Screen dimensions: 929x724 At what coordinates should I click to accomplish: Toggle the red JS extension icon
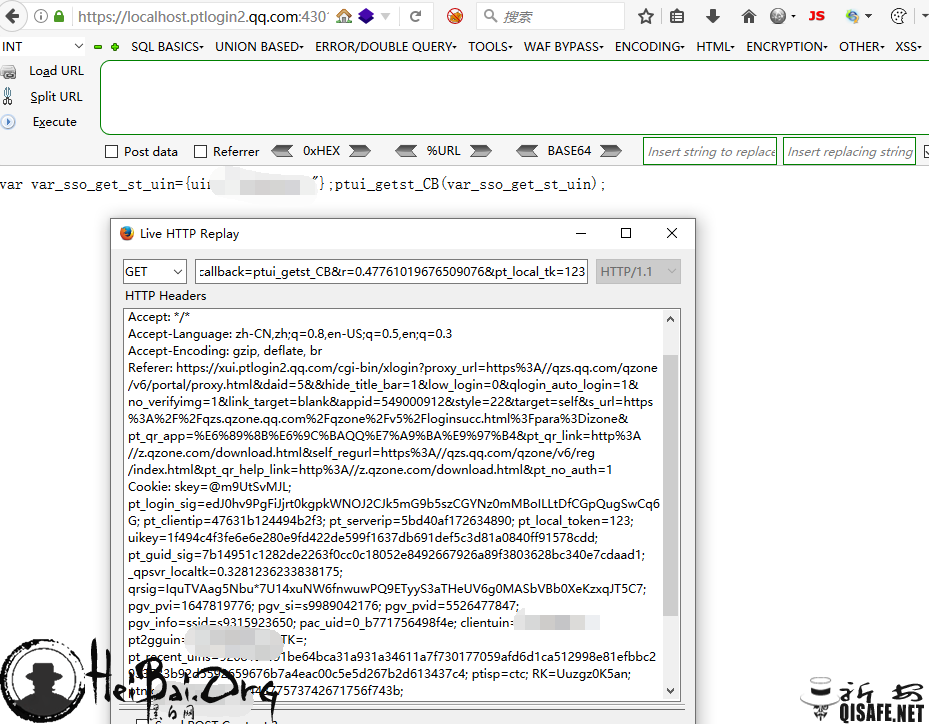816,16
